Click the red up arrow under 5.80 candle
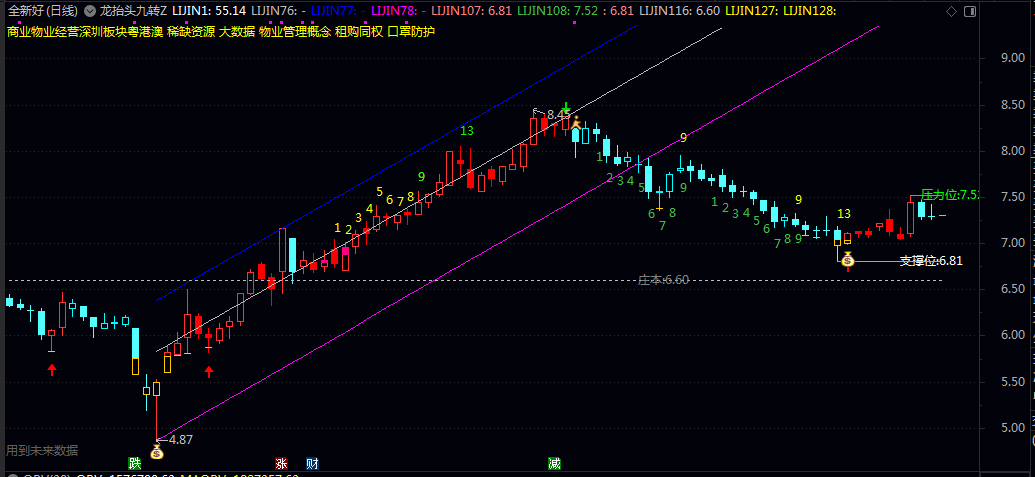Screen dimensions: 1035x477 pos(52,369)
